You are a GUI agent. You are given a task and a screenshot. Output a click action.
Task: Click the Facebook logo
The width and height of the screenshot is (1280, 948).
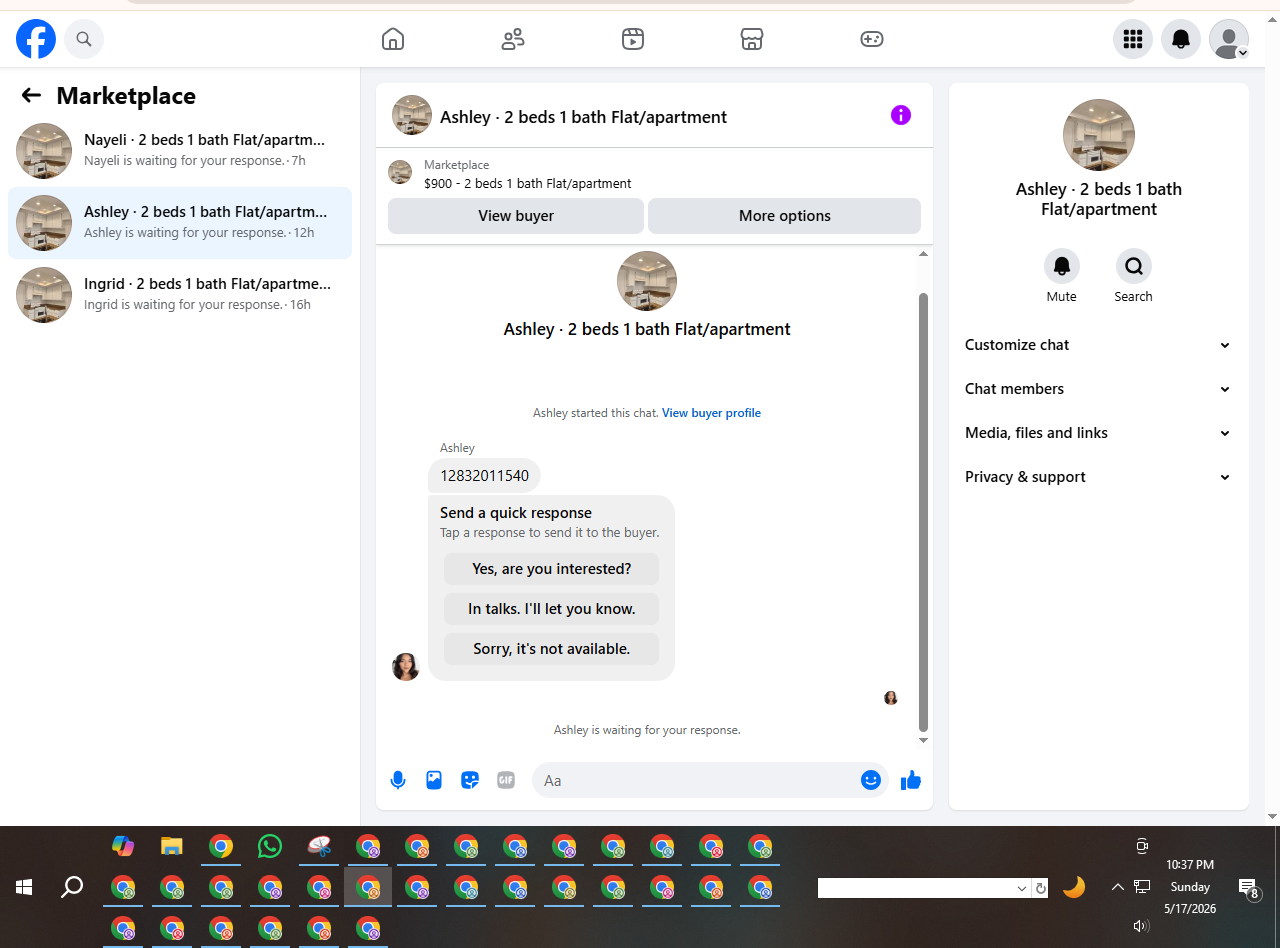(x=36, y=39)
